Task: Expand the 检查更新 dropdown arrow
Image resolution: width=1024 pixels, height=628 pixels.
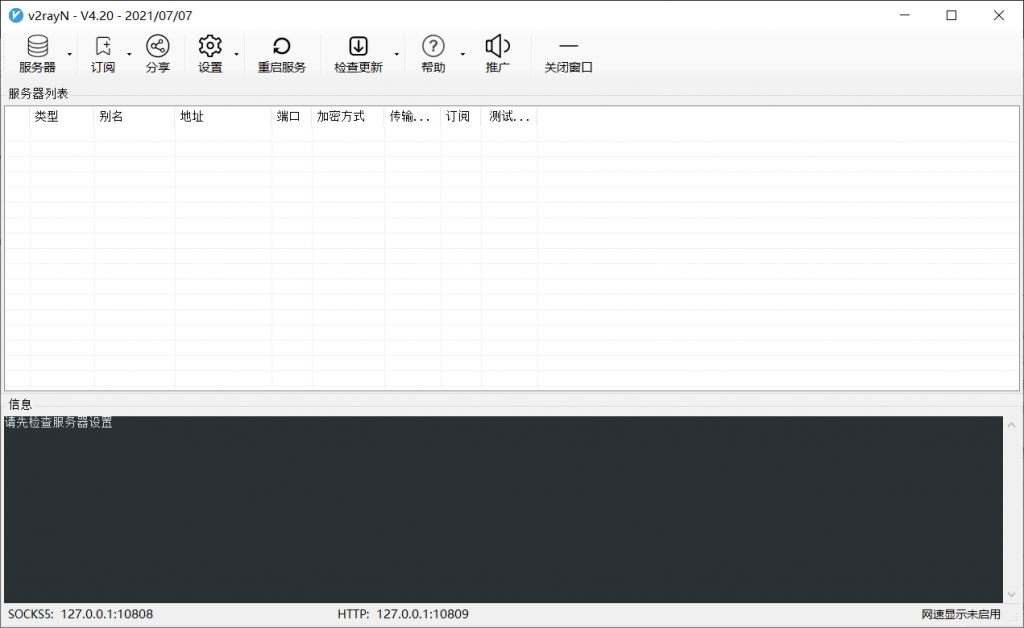Action: coord(396,54)
